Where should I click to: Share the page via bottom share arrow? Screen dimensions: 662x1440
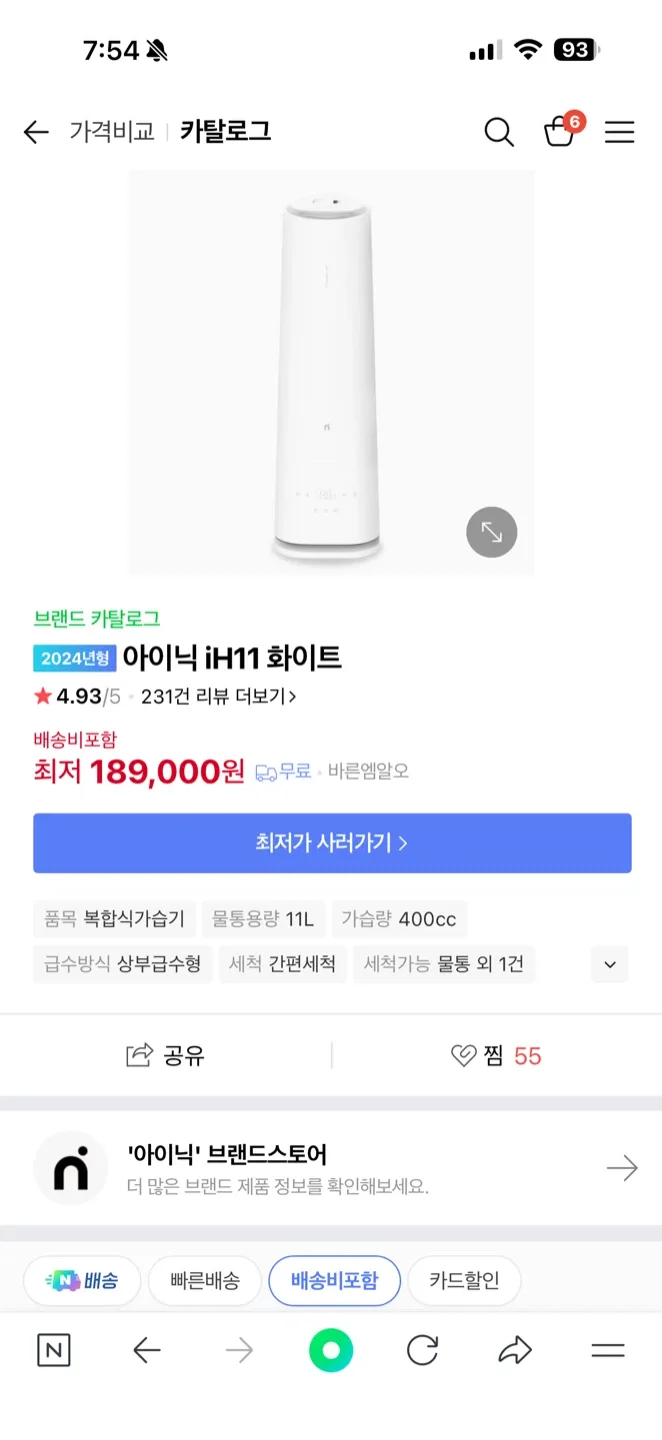(x=514, y=1351)
